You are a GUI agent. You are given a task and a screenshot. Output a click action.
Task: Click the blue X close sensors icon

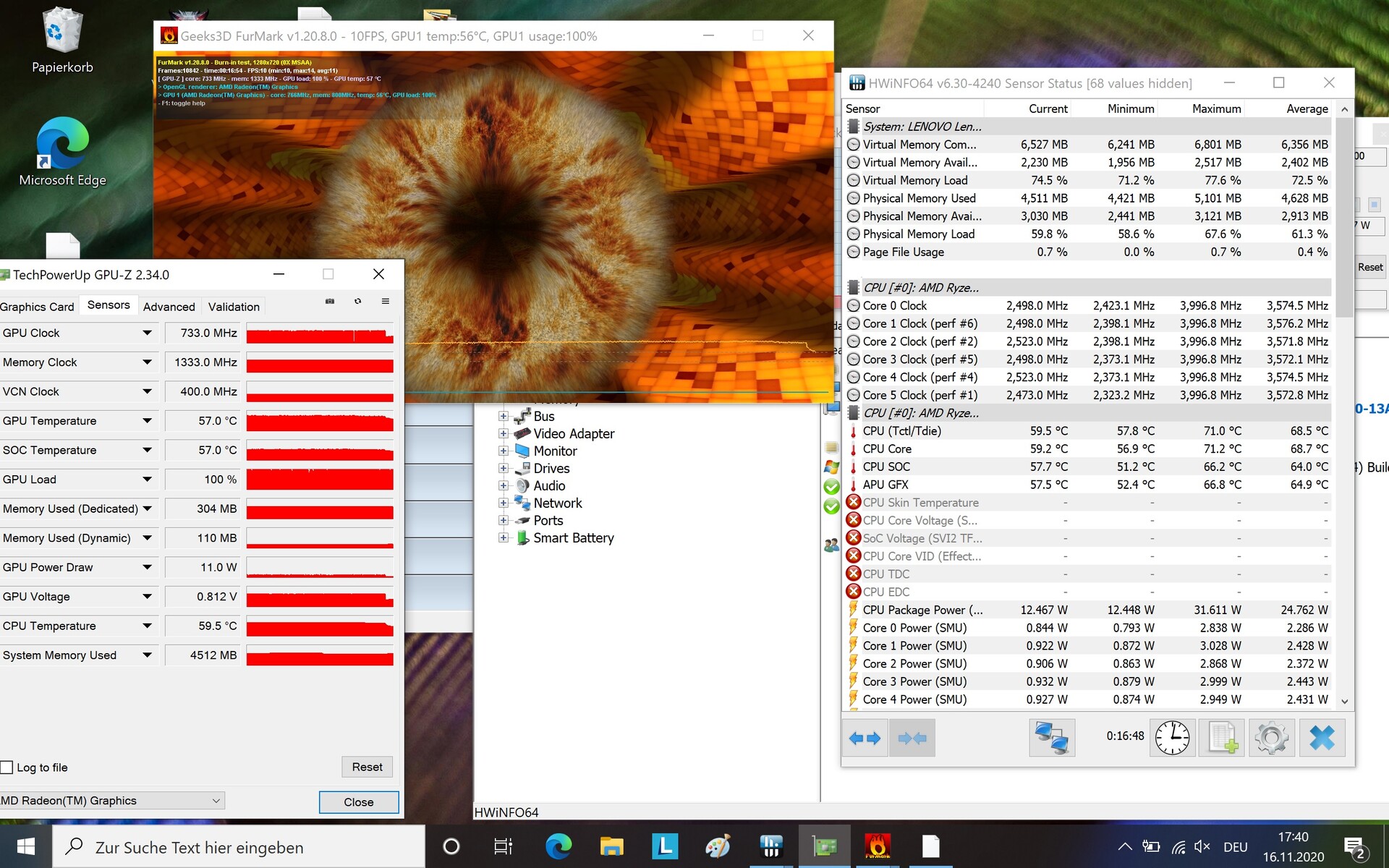pos(1322,738)
